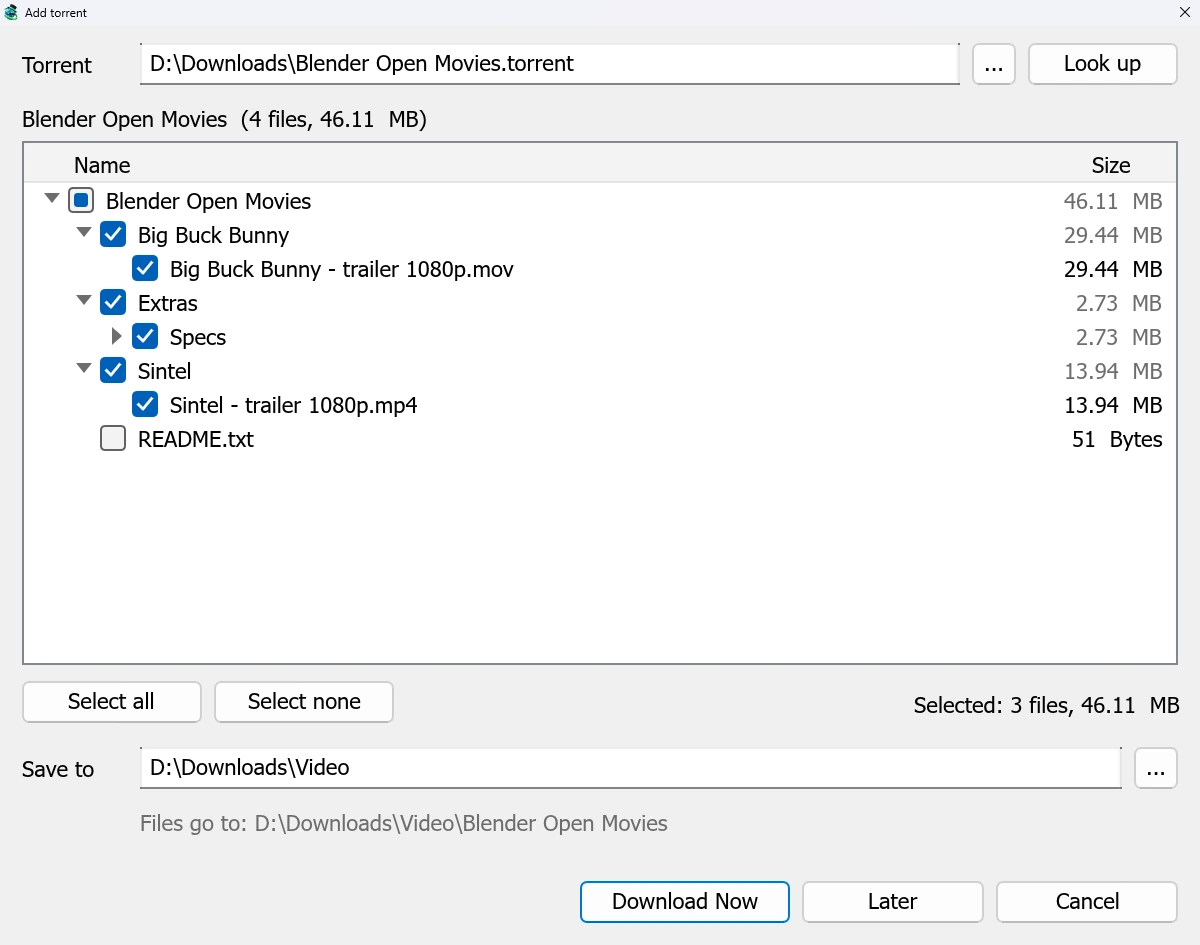Viewport: 1200px width, 945px height.
Task: Click the Later button
Action: [x=893, y=902]
